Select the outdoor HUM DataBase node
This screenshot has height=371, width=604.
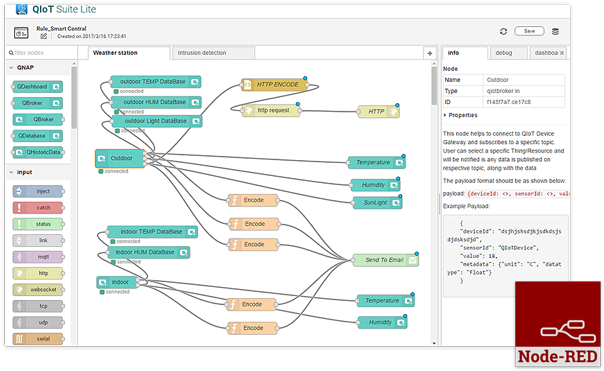click(156, 102)
